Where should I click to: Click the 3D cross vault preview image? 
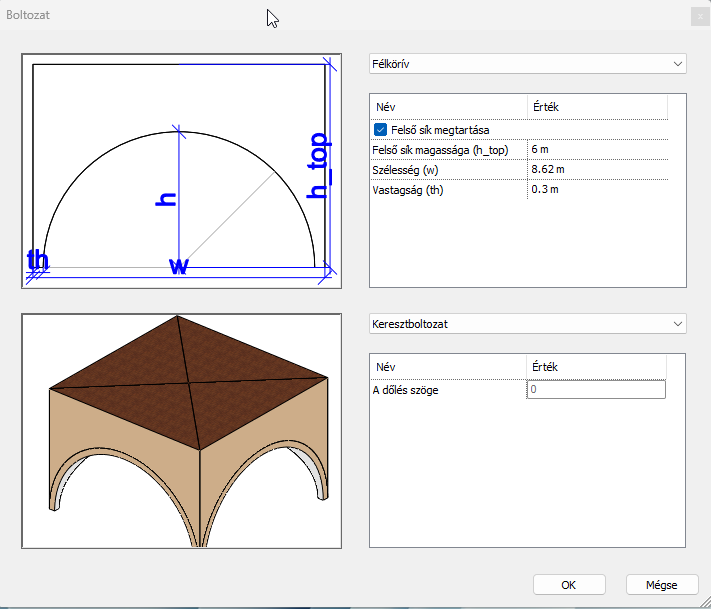(189, 431)
